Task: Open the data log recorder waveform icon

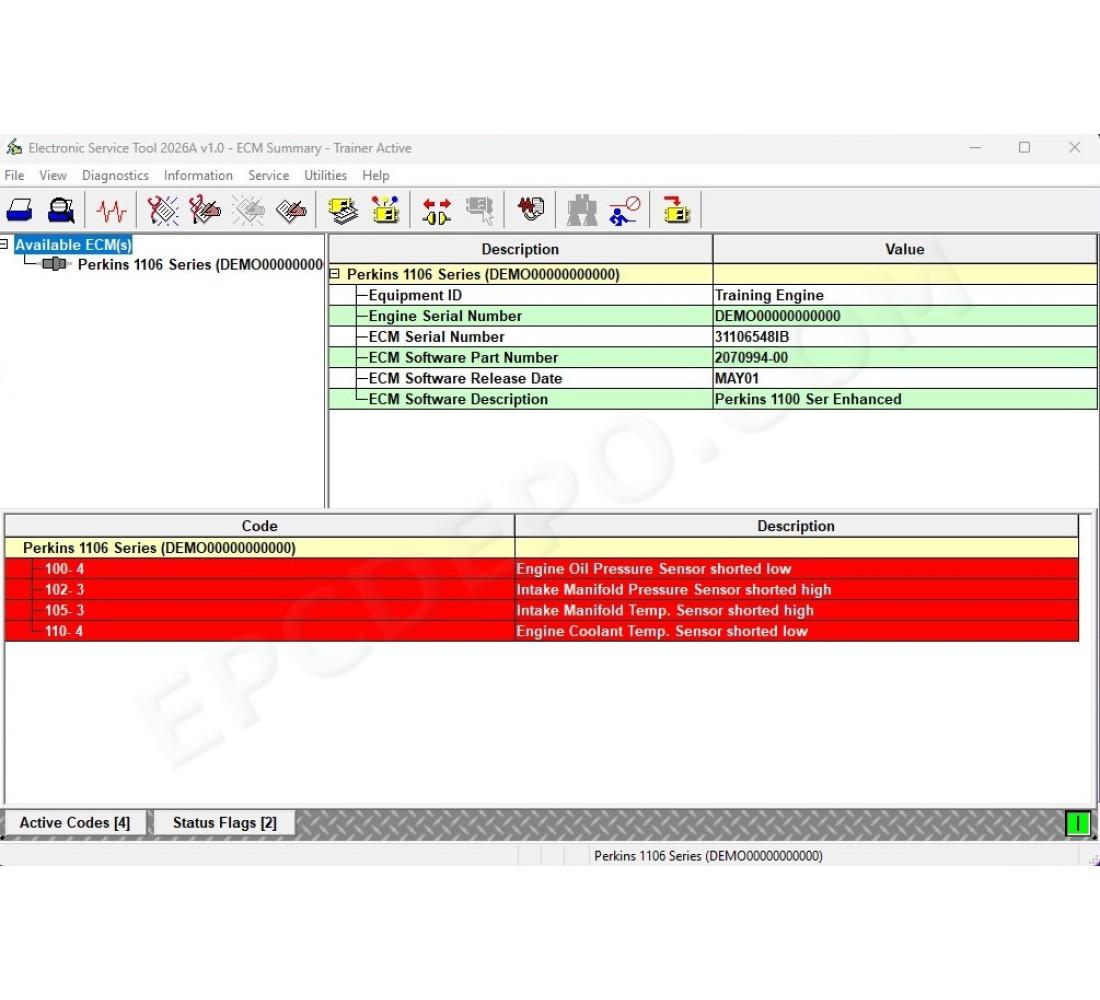Action: point(530,208)
